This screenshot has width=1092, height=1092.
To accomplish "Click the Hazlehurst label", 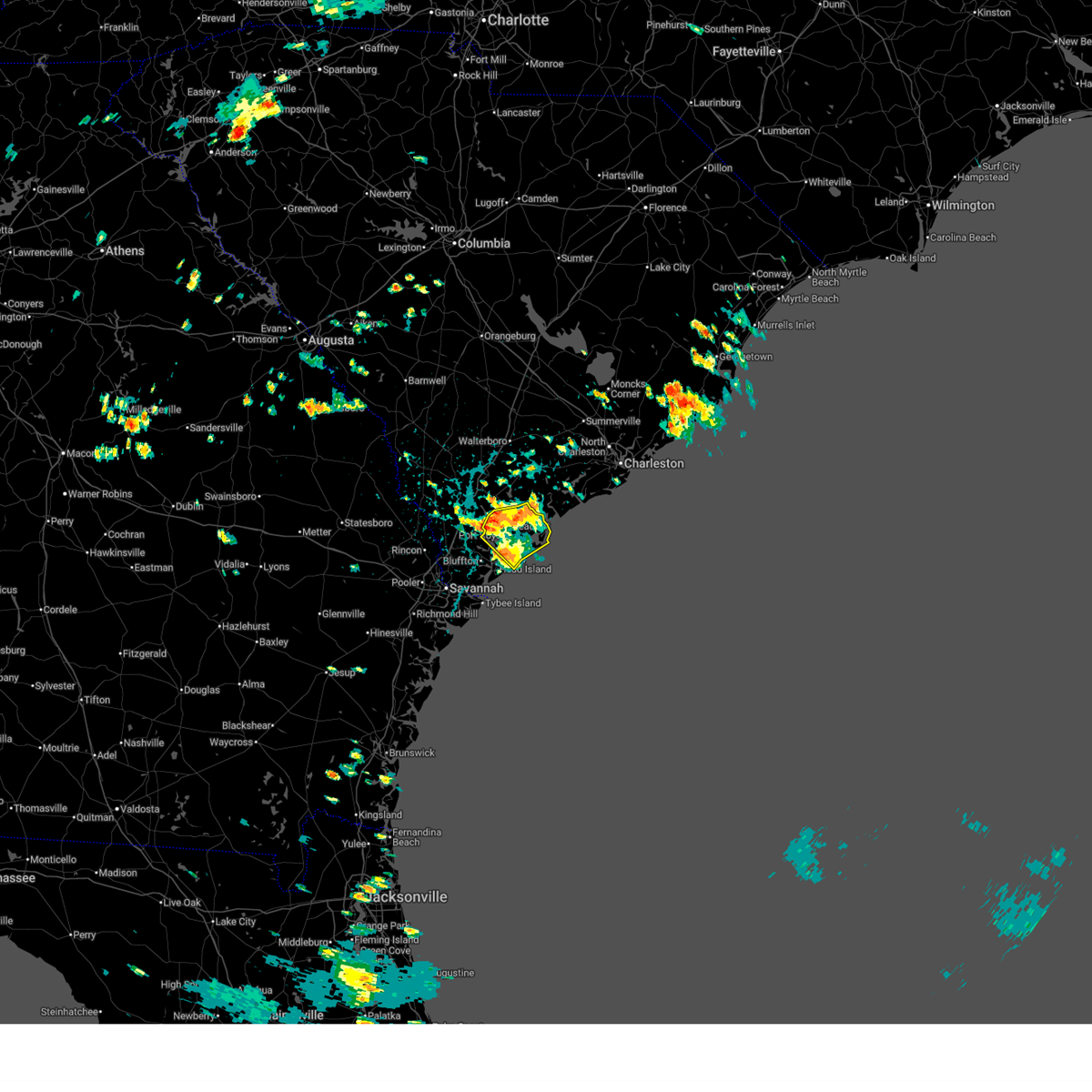I will coord(246,627).
